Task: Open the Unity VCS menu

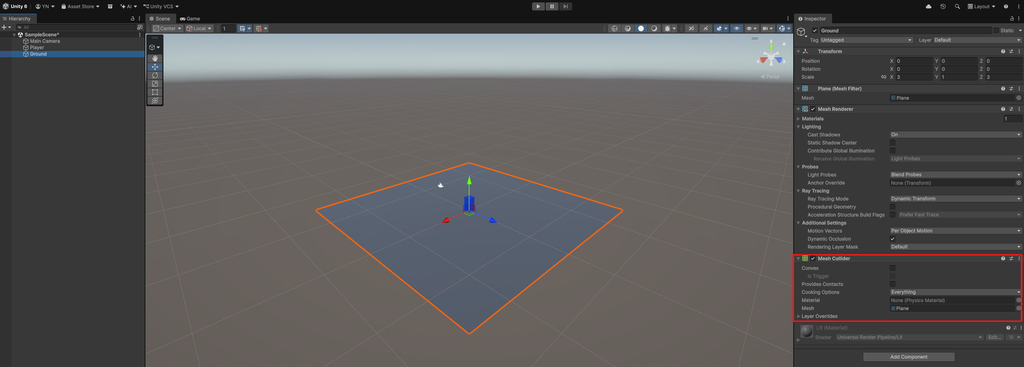Action: pyautogui.click(x=161, y=6)
